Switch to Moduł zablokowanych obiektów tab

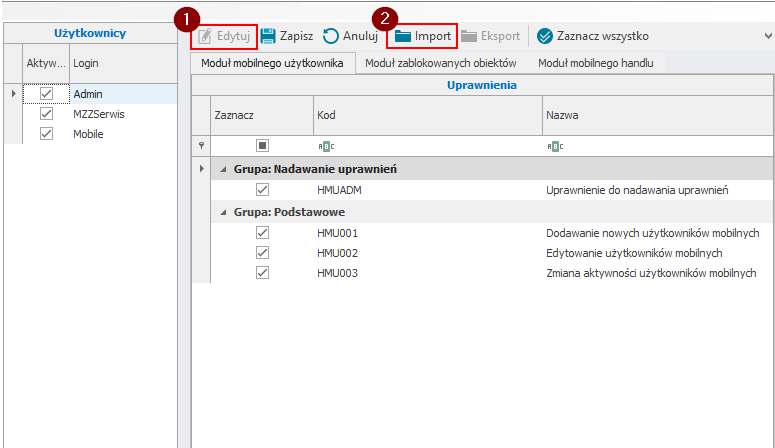click(441, 63)
